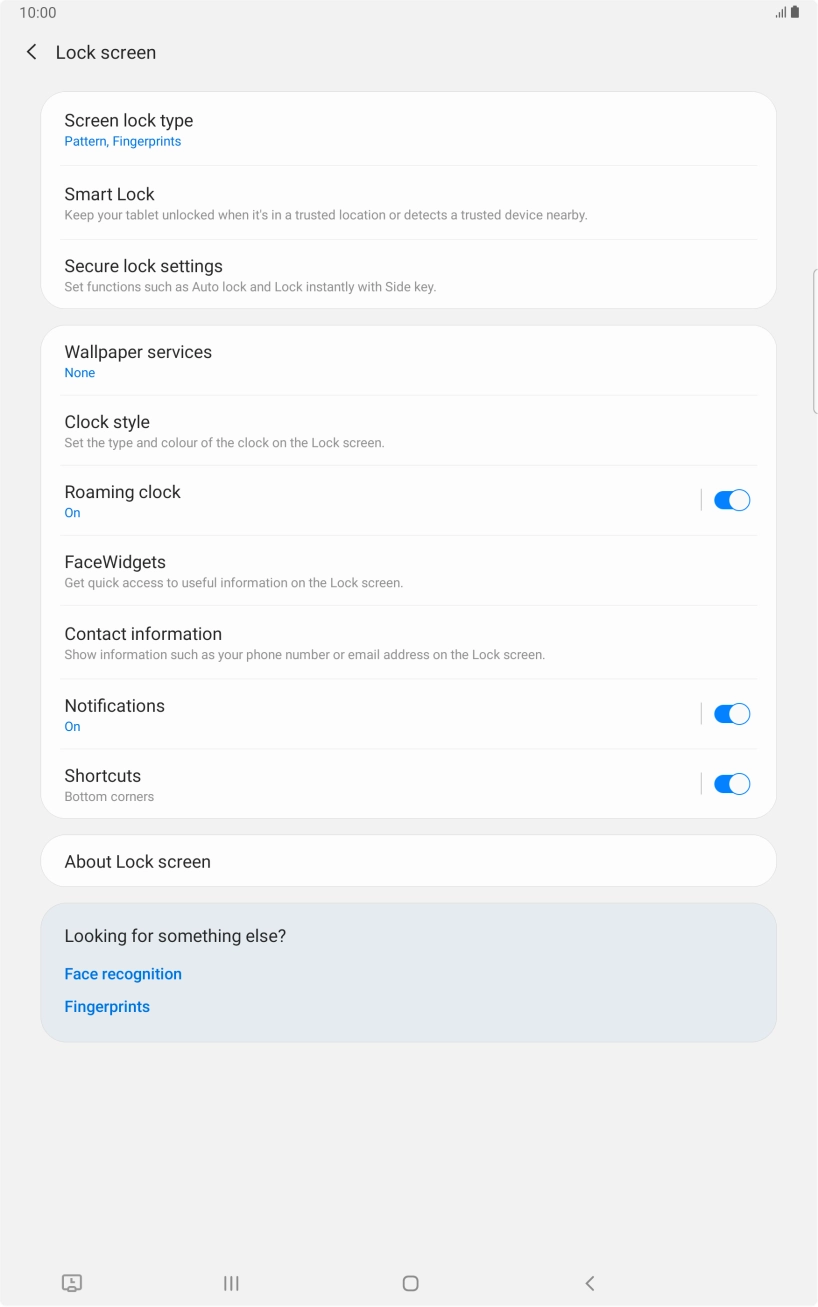Image resolution: width=818 pixels, height=1307 pixels.
Task: Open recent apps from the navigation bar
Action: 231,1283
